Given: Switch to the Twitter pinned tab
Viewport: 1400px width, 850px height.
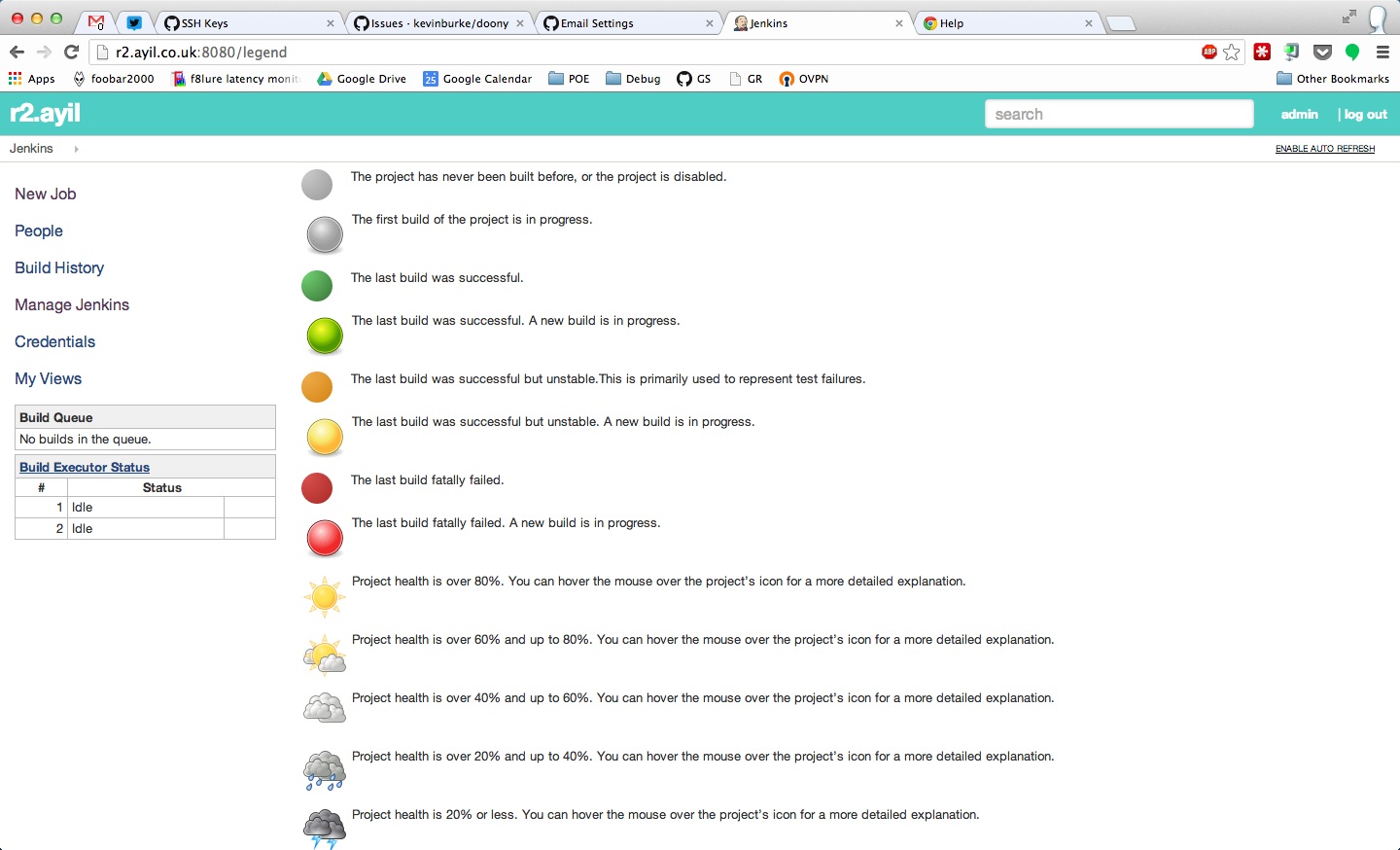Looking at the screenshot, I should (134, 22).
